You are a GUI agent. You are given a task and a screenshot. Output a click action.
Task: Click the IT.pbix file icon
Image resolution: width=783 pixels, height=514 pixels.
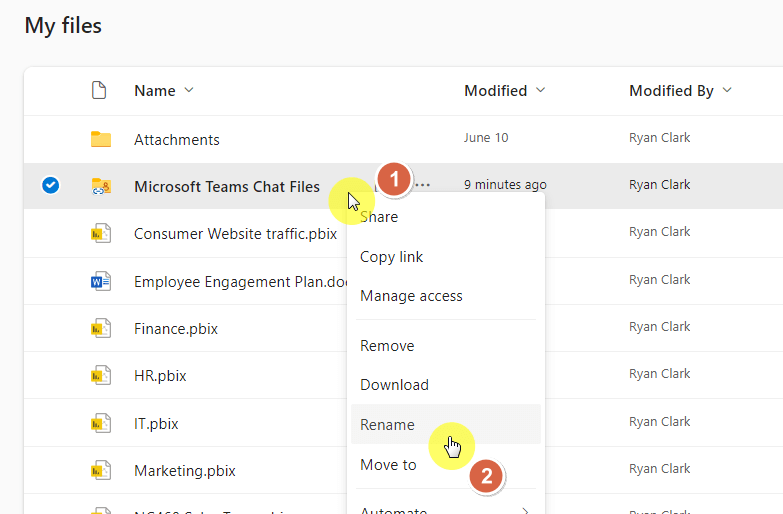click(x=101, y=423)
